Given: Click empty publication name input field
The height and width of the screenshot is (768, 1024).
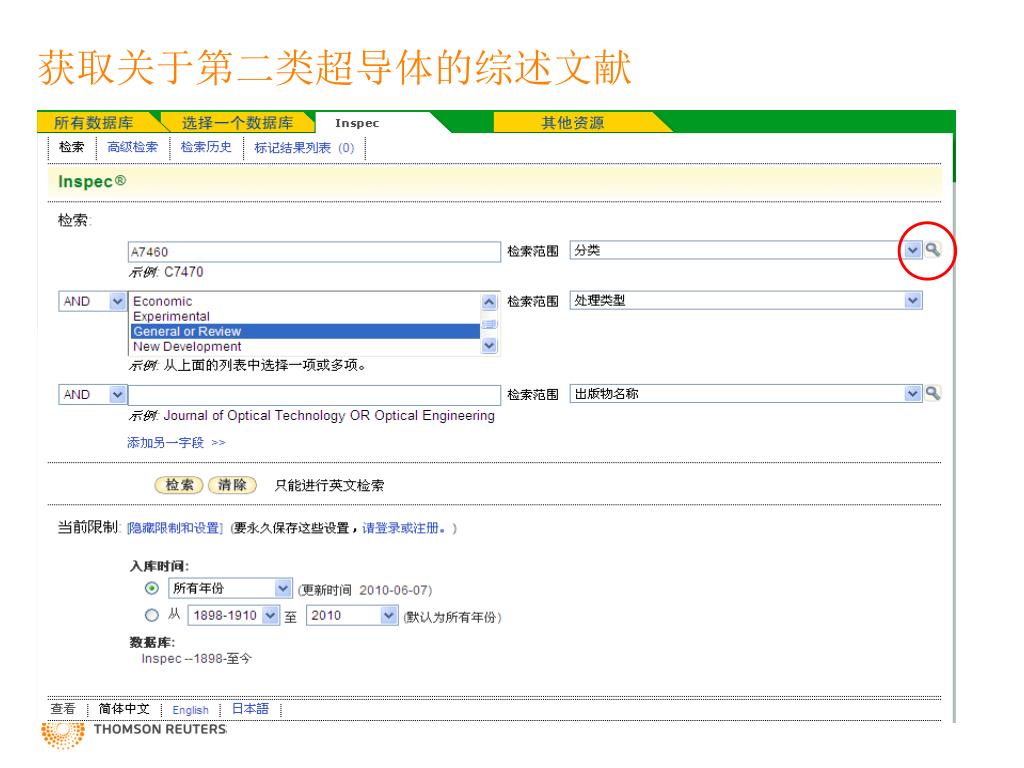Looking at the screenshot, I should coord(314,394).
